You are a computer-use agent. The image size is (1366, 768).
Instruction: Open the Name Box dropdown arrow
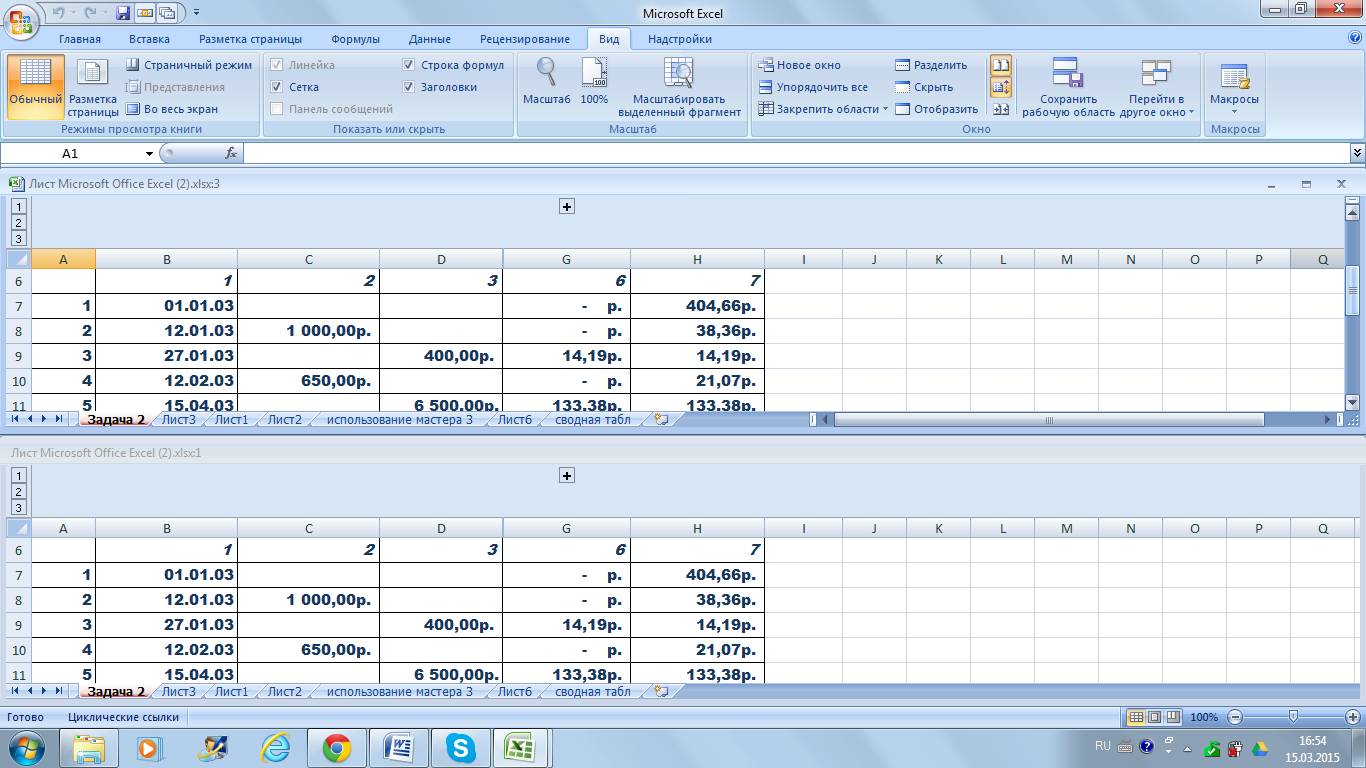point(149,153)
